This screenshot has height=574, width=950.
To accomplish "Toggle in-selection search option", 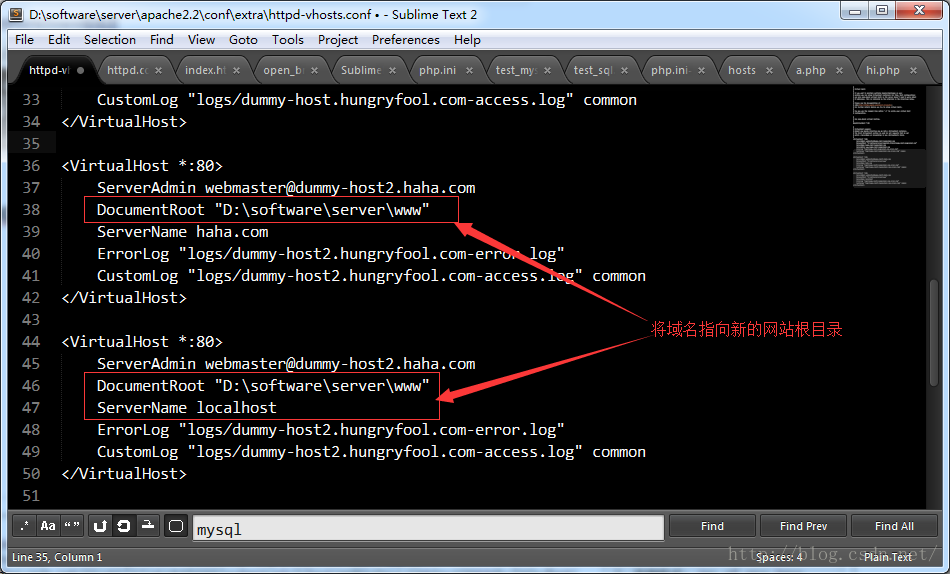I will point(148,526).
